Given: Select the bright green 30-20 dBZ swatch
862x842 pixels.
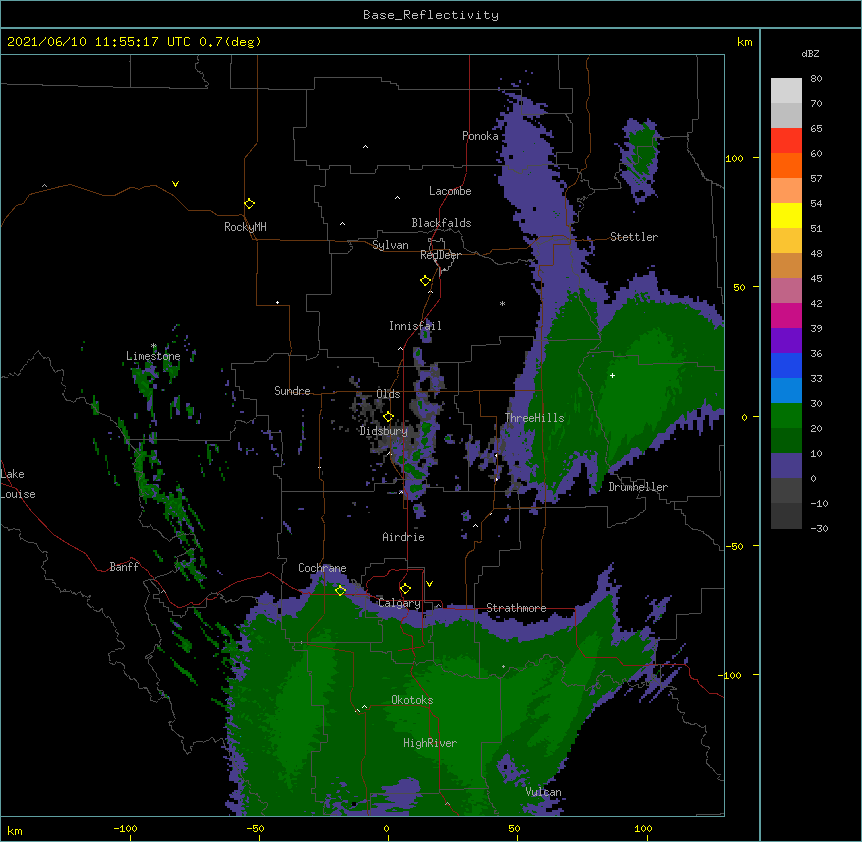Looking at the screenshot, I should (x=786, y=416).
